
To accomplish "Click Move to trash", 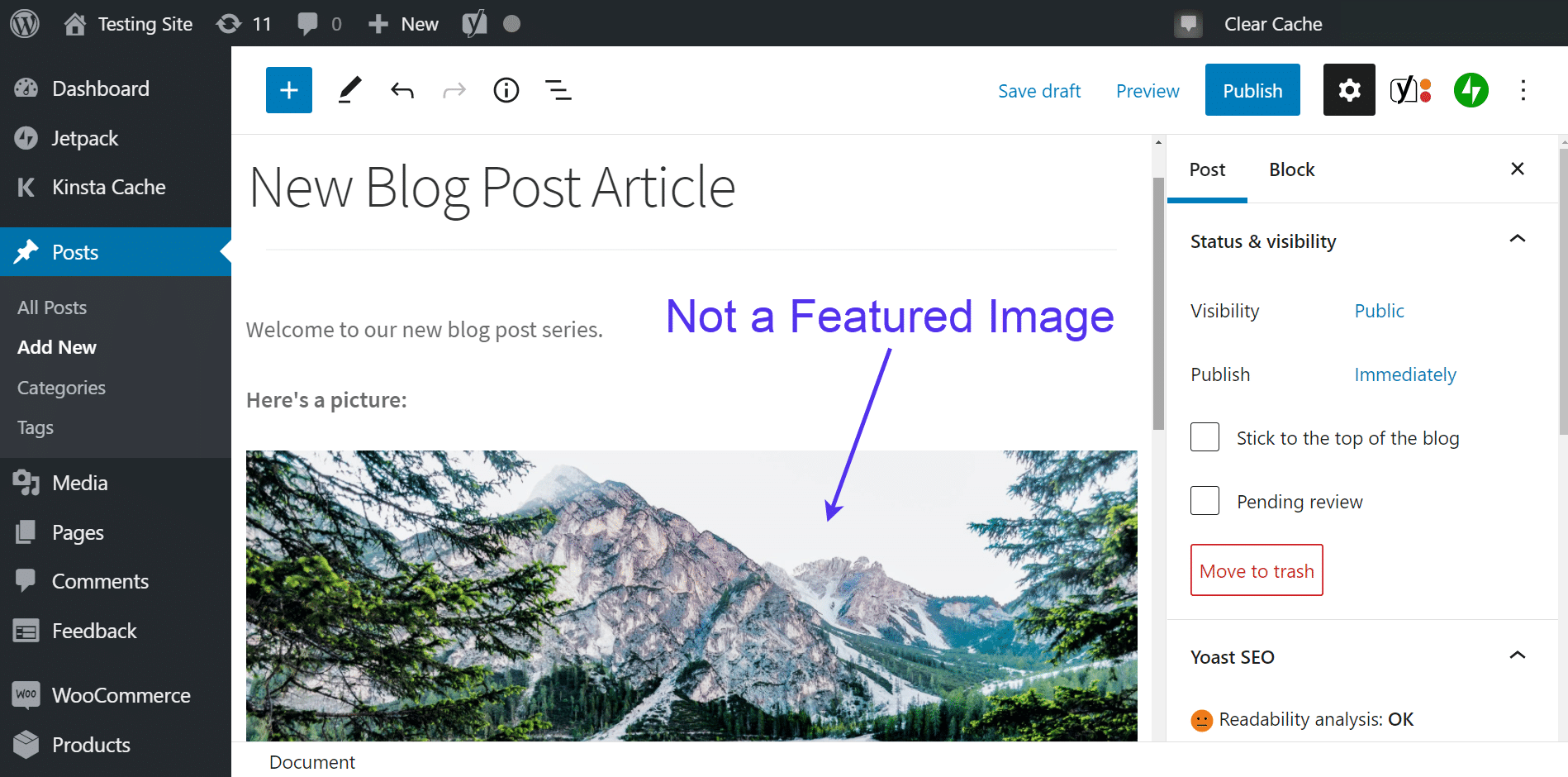I will coord(1256,570).
